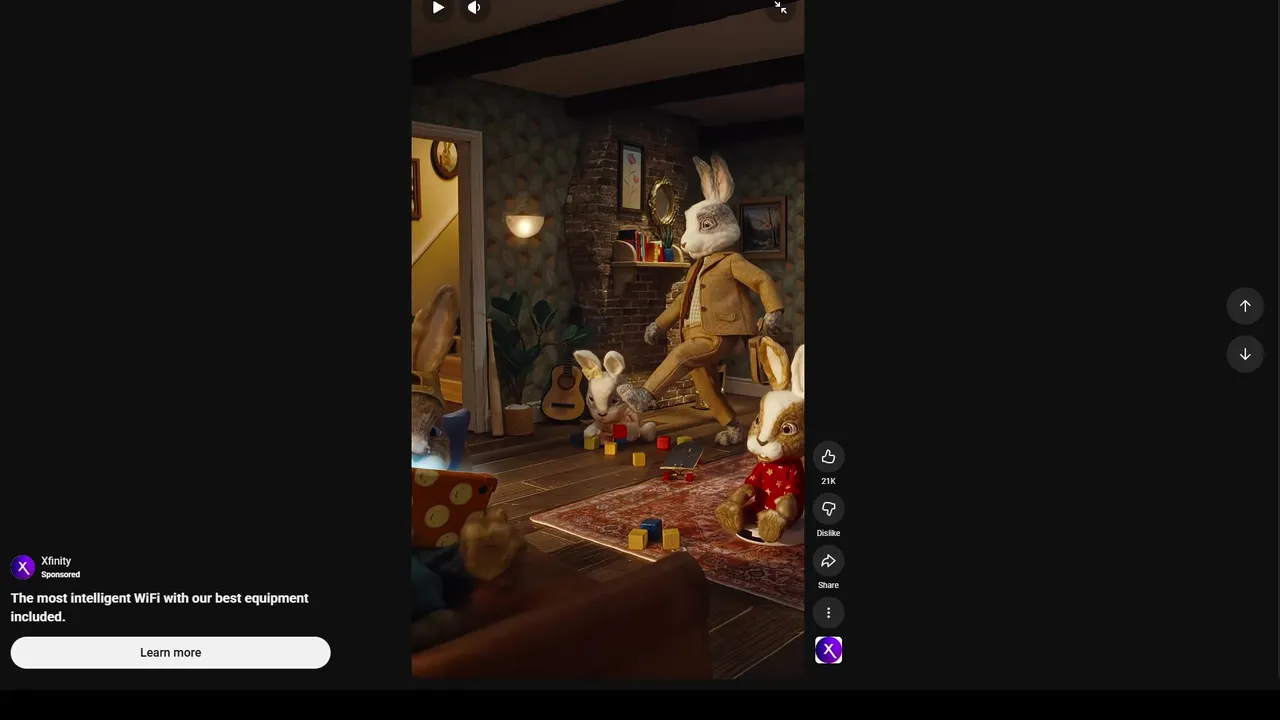Like this Short with thumbs up
The height and width of the screenshot is (720, 1280).
coord(828,457)
